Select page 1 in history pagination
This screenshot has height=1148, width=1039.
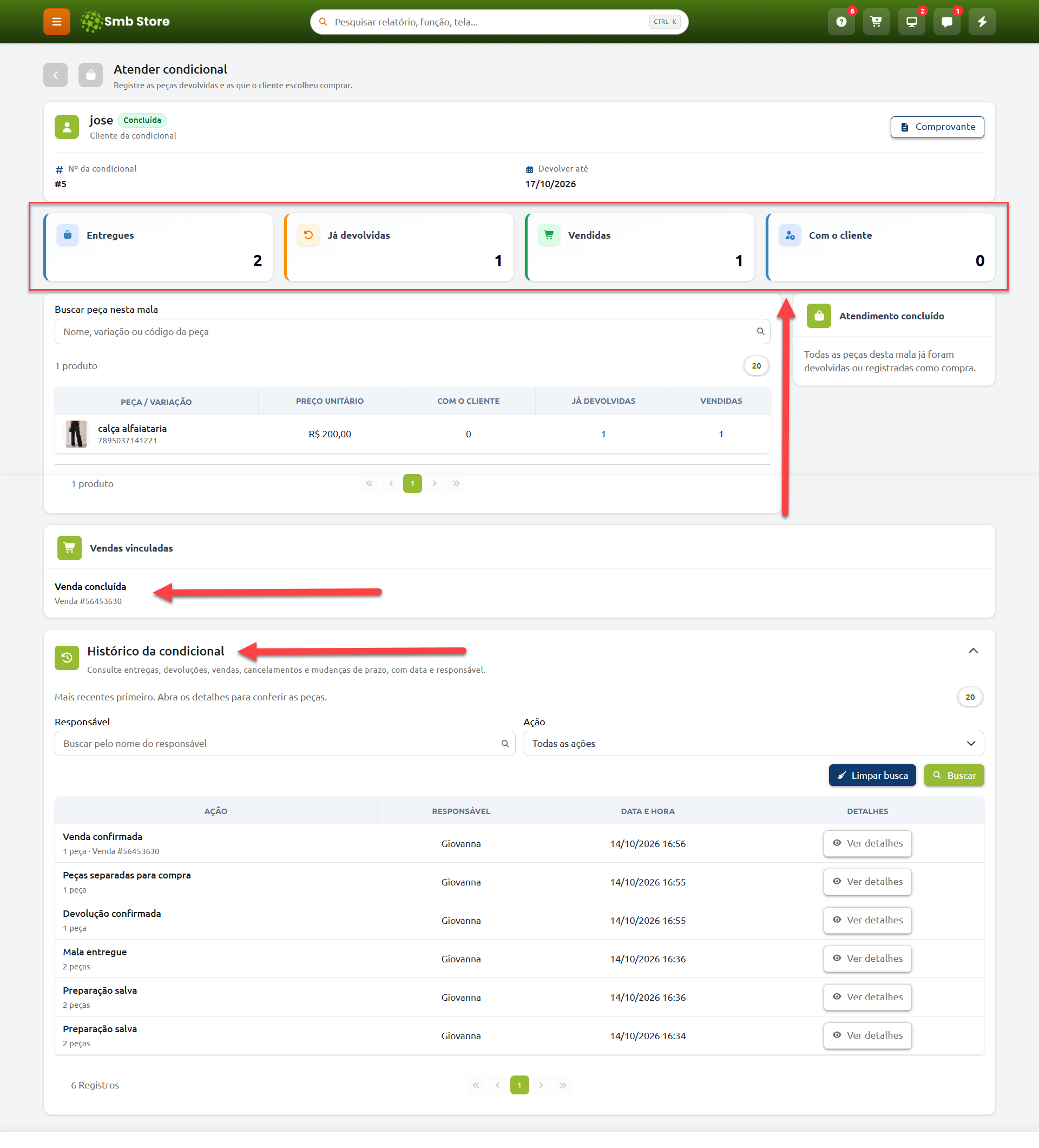tap(519, 1085)
